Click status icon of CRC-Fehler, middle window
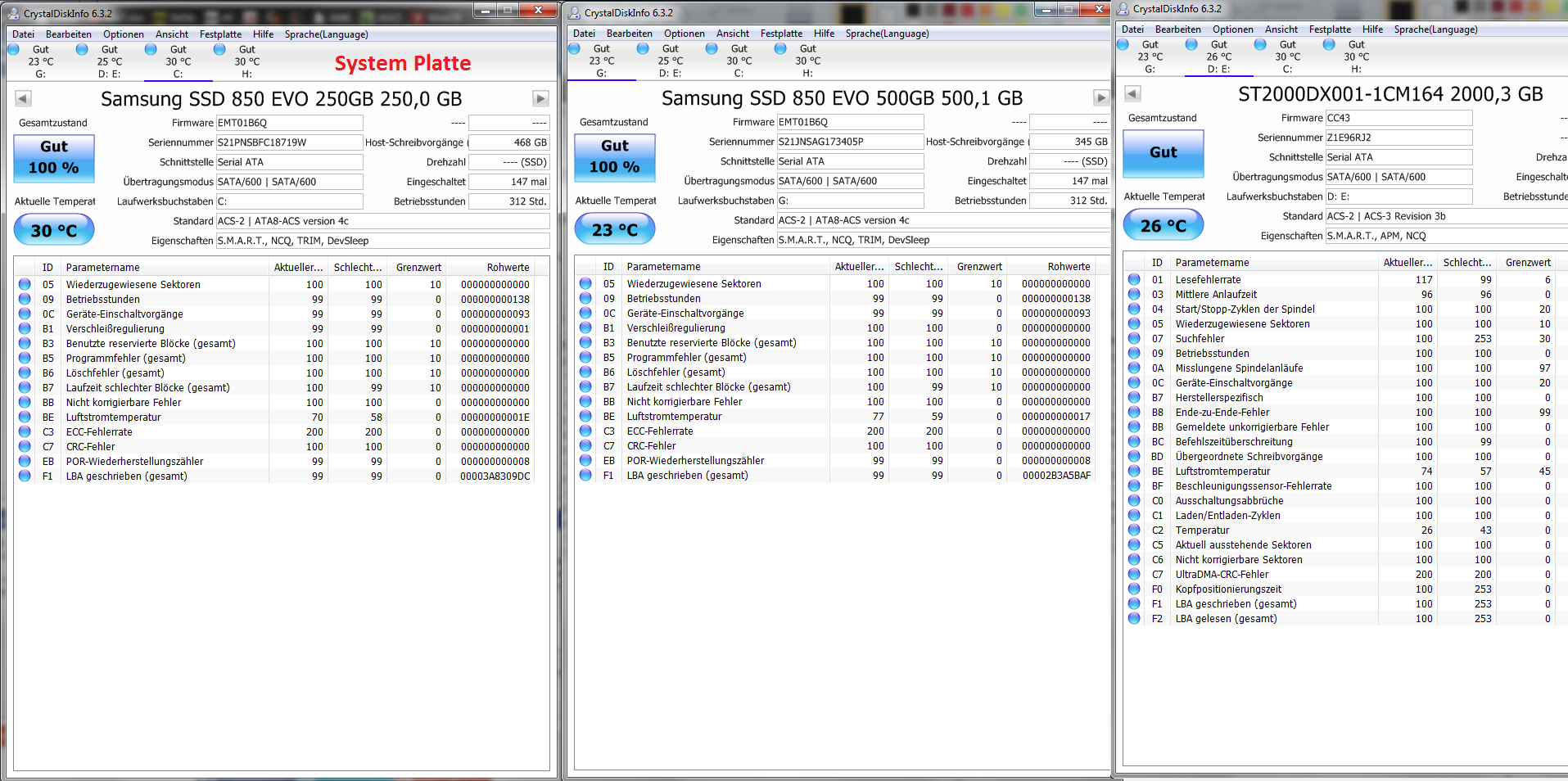This screenshot has height=781, width=1568. click(x=585, y=445)
